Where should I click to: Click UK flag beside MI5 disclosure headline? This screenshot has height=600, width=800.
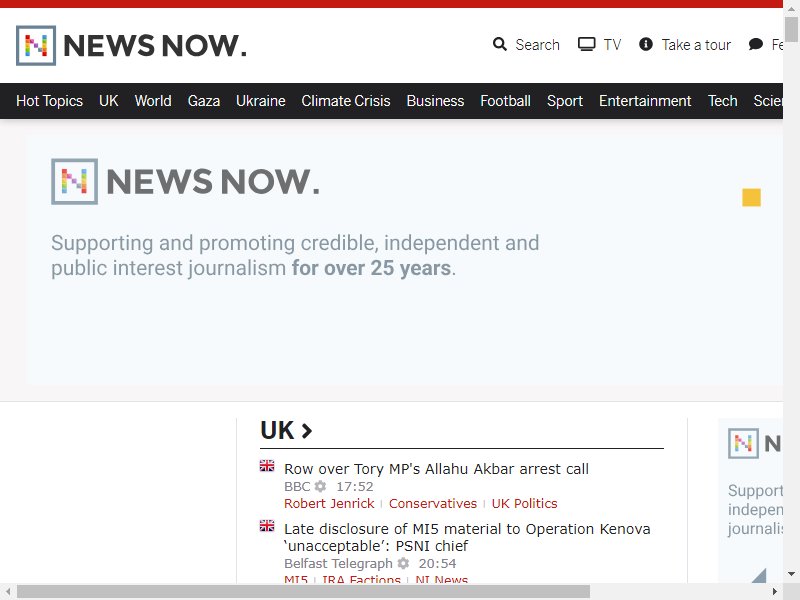[x=267, y=526]
